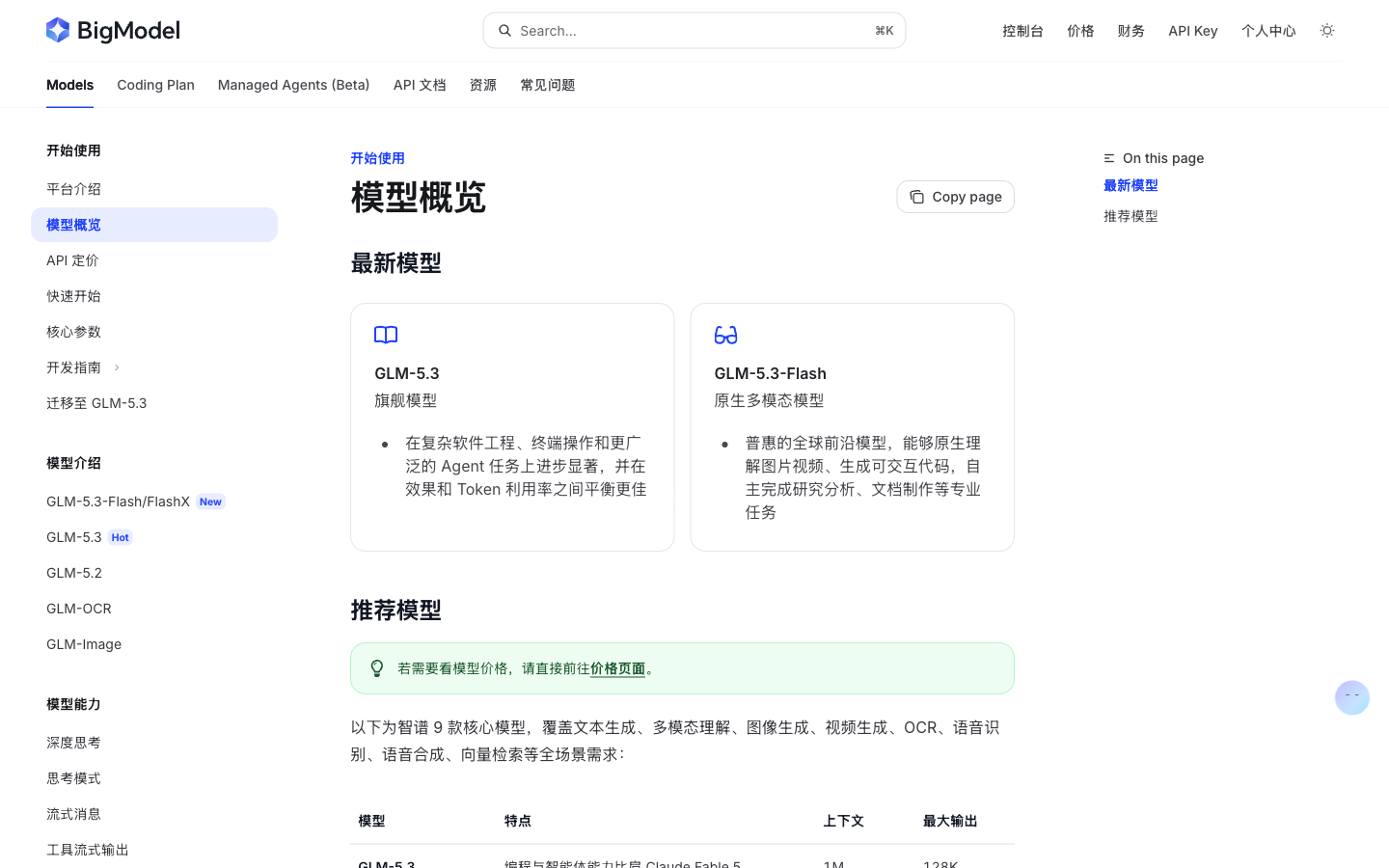Open 快速开始 in the sidebar
This screenshot has height=868, width=1389.
pos(154,296)
